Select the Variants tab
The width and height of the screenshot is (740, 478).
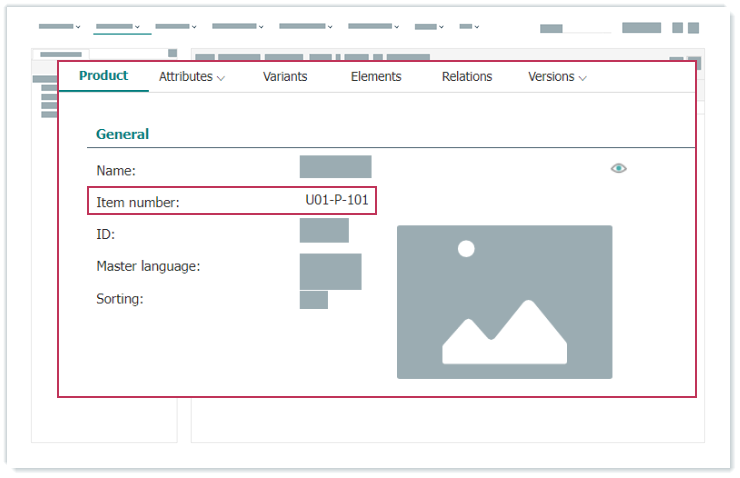click(x=285, y=77)
